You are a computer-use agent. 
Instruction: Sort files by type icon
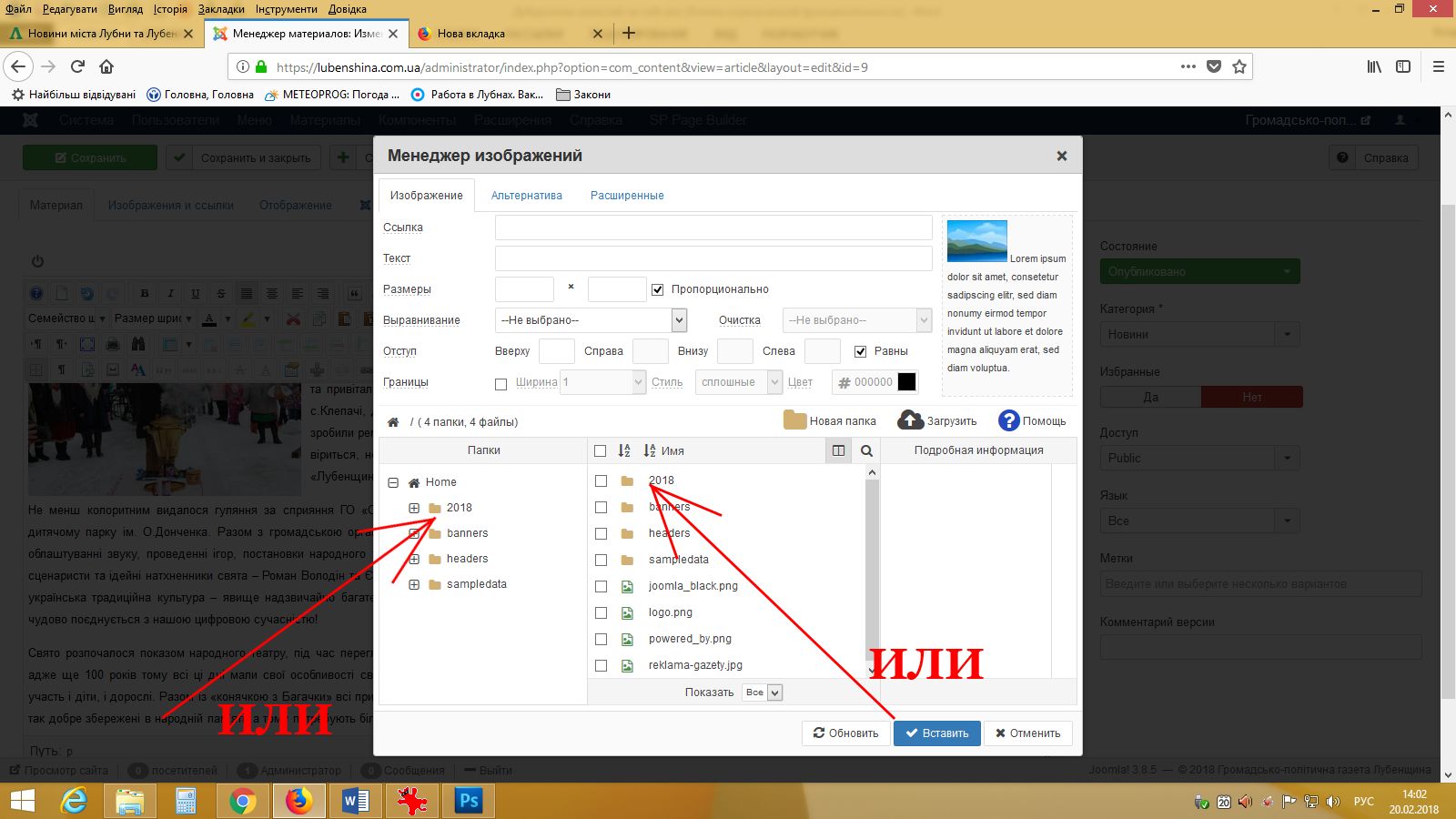click(624, 450)
